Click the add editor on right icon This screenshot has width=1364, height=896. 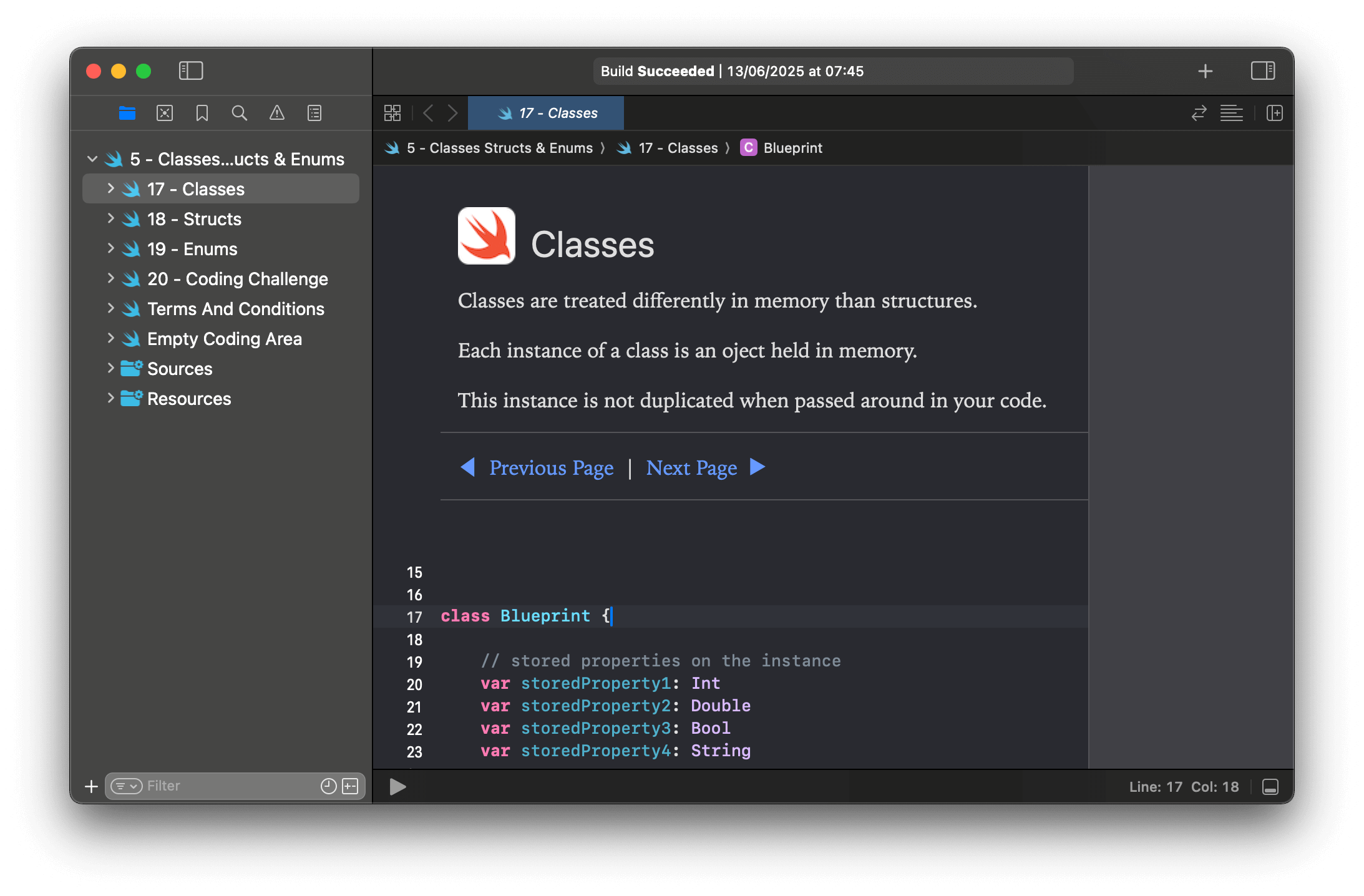pos(1274,113)
